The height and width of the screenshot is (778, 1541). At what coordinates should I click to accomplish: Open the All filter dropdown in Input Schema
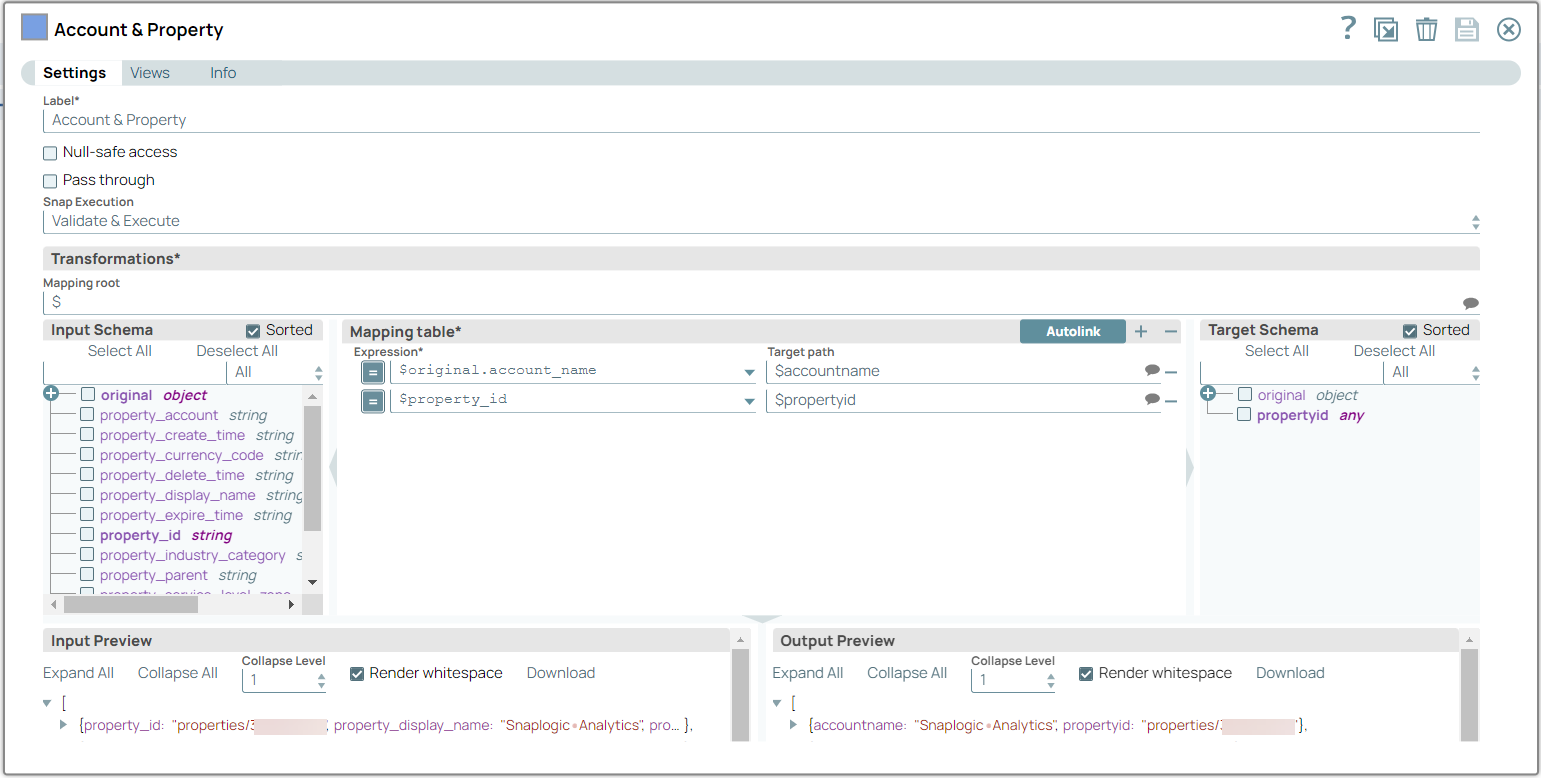(319, 371)
